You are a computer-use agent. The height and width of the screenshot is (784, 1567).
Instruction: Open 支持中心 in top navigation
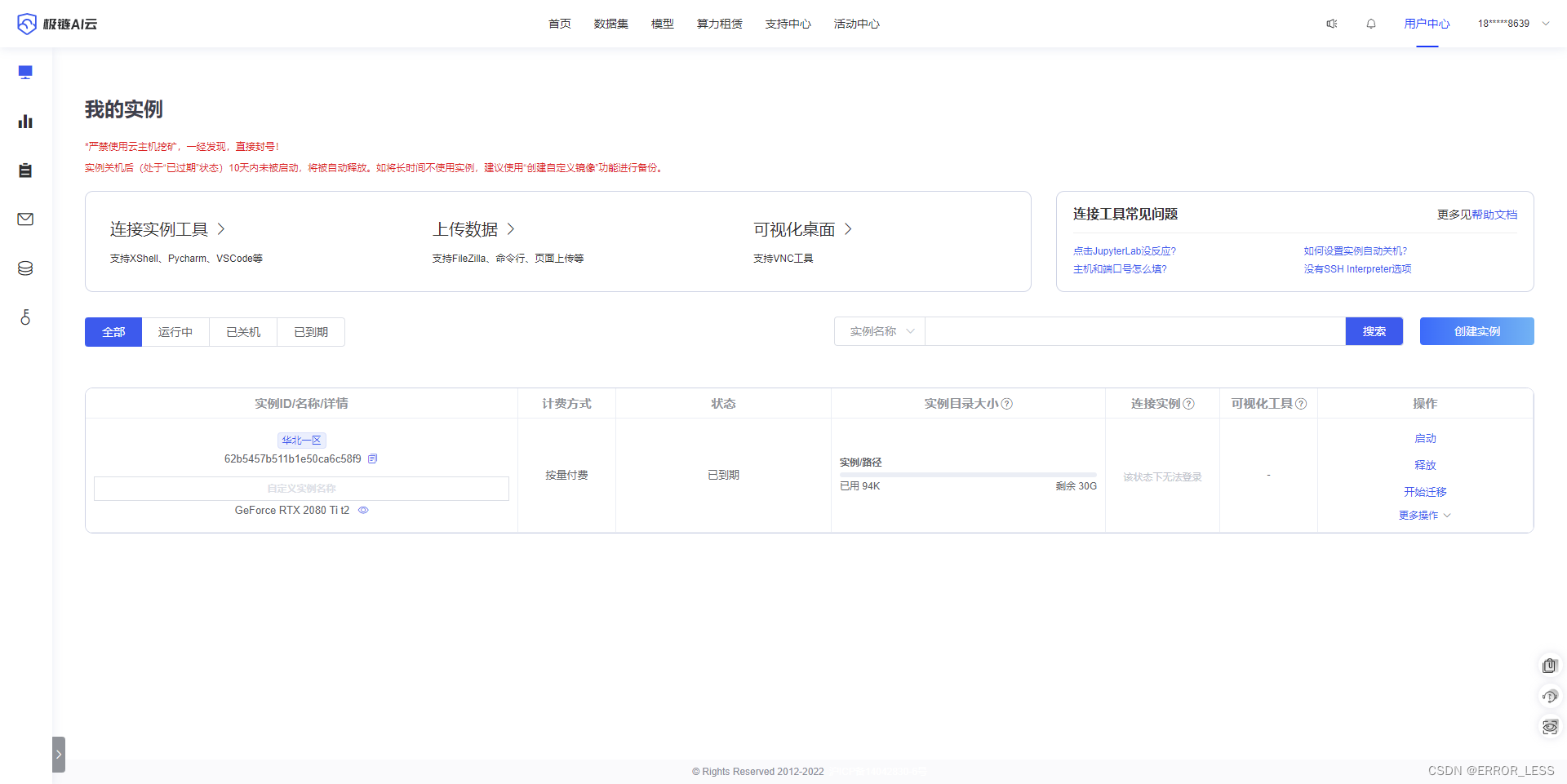click(x=788, y=24)
